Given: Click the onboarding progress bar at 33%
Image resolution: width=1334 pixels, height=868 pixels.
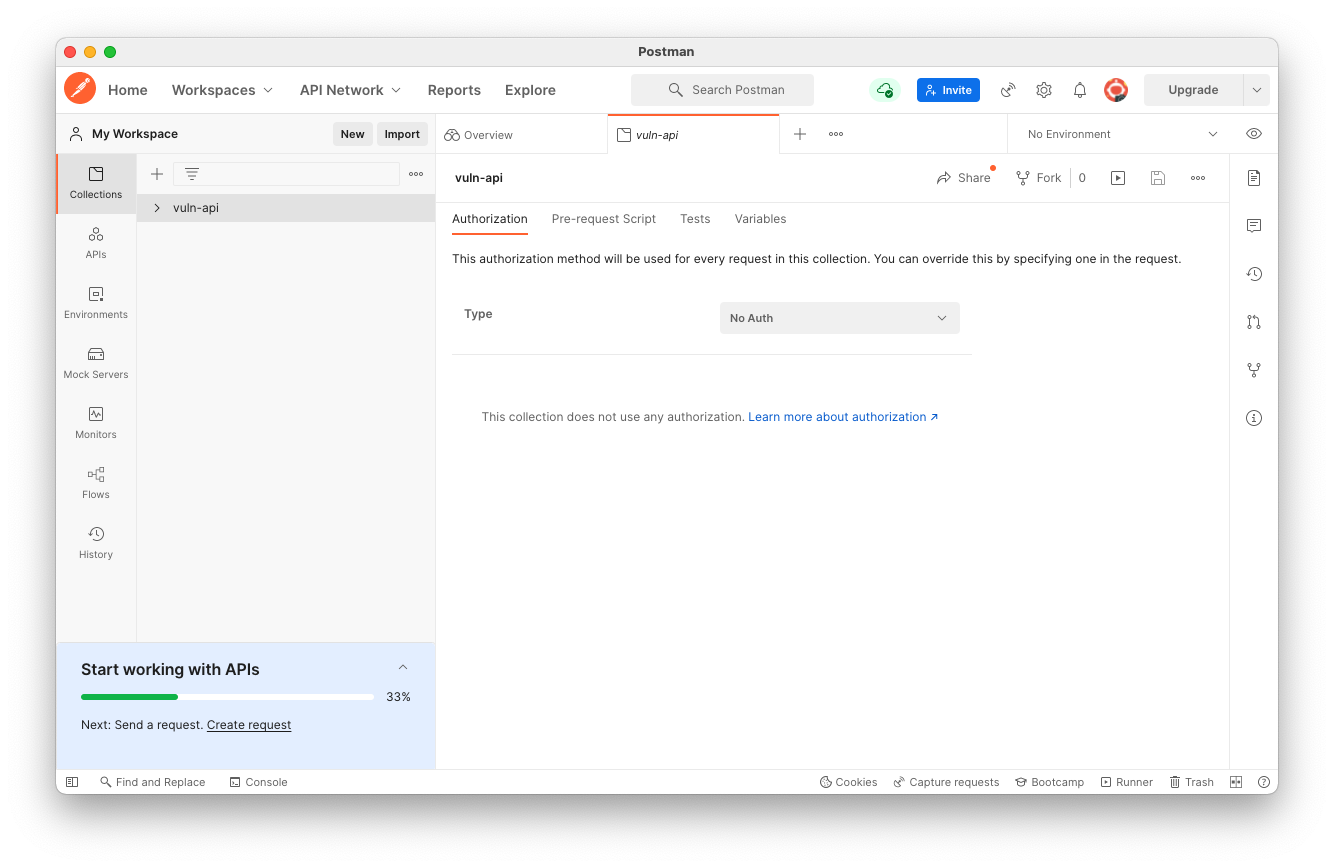Looking at the screenshot, I should click(227, 697).
